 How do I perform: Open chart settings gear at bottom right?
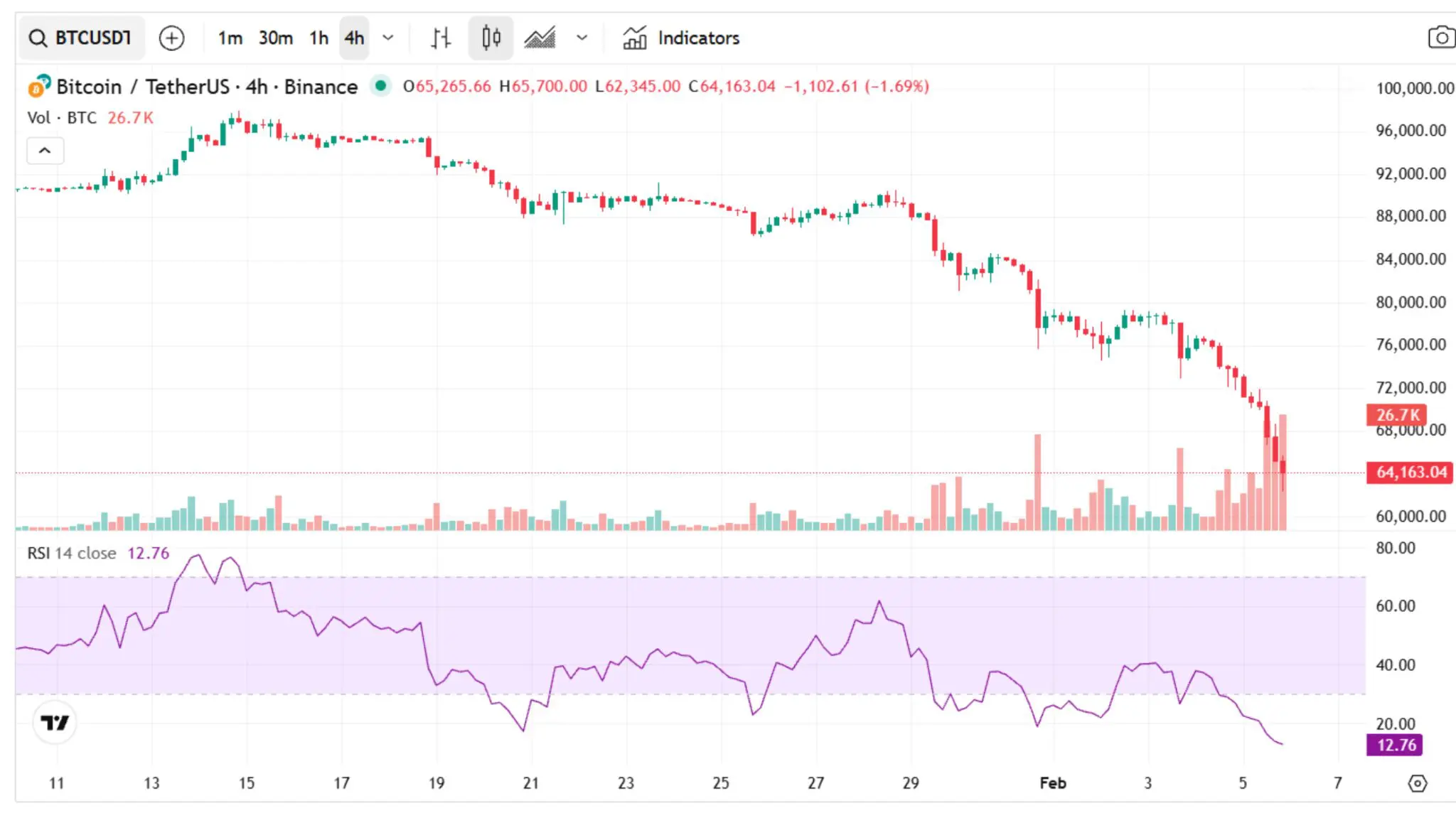pos(1417,783)
